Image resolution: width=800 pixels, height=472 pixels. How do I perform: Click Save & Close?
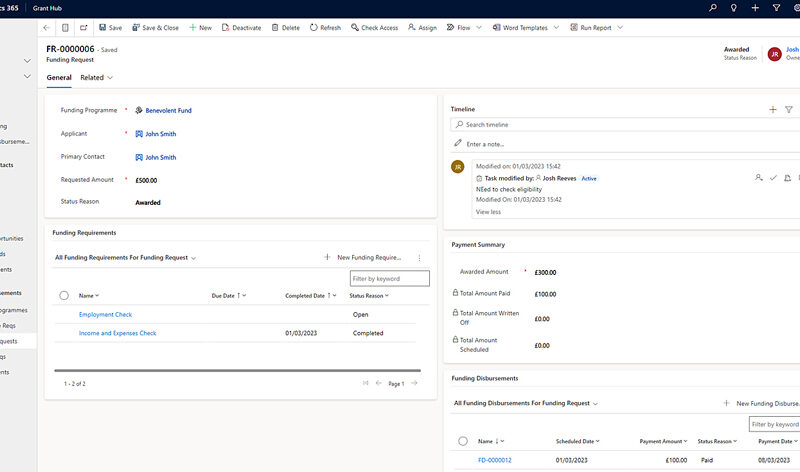tap(156, 28)
